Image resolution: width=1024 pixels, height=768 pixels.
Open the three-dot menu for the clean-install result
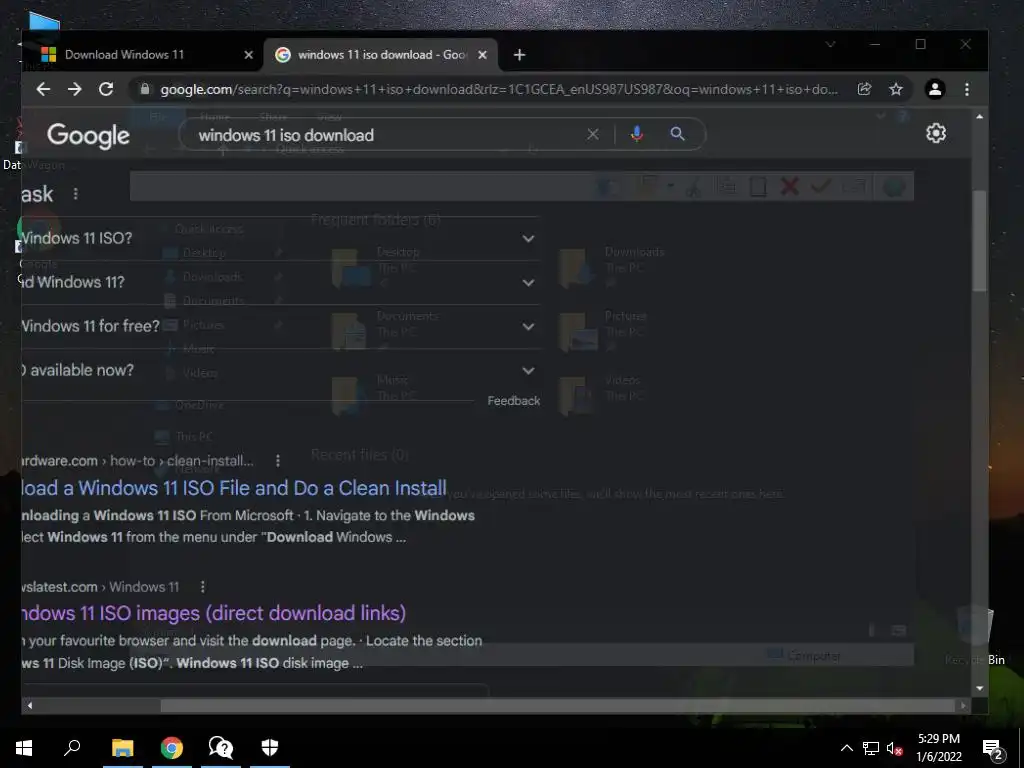278,461
